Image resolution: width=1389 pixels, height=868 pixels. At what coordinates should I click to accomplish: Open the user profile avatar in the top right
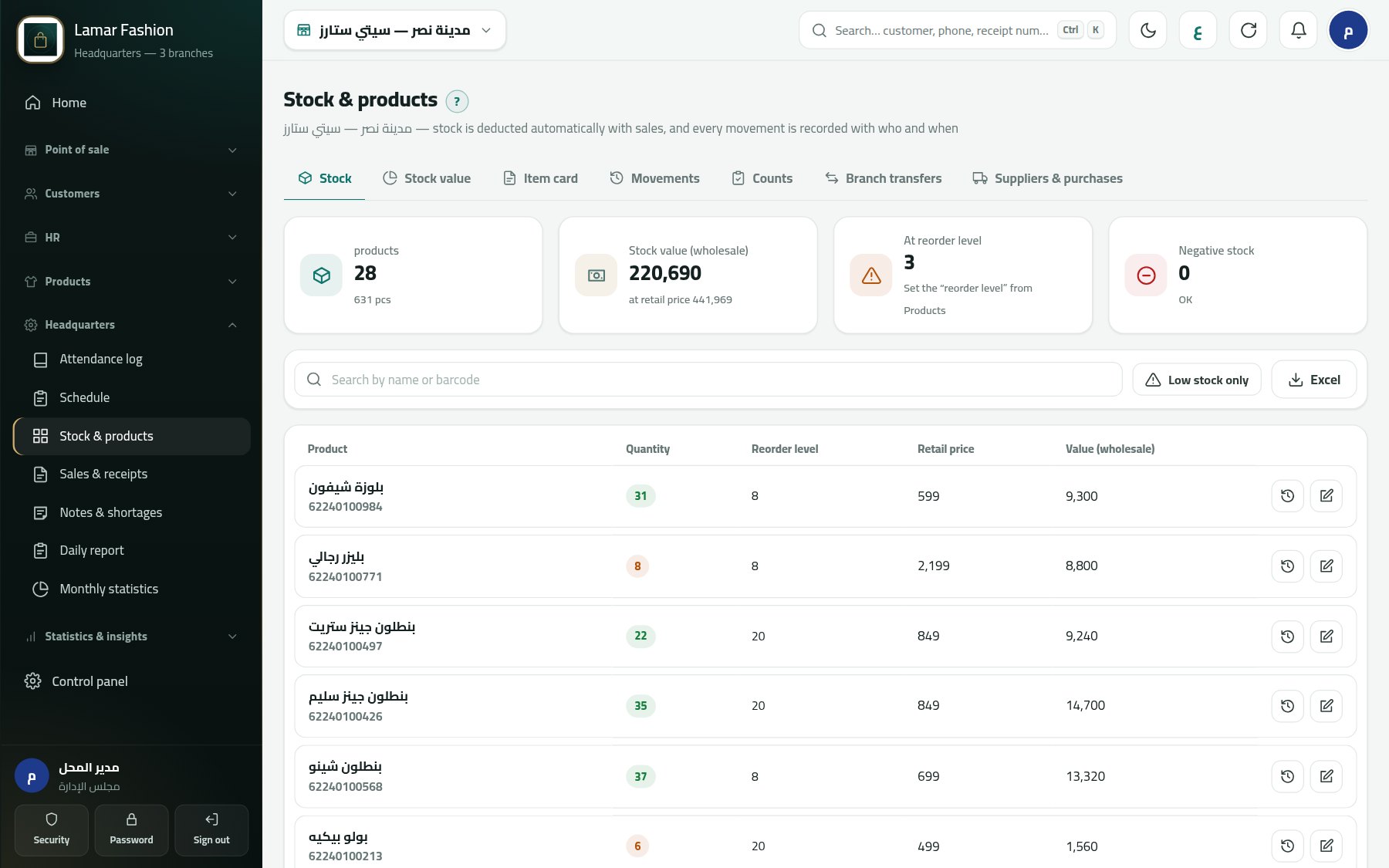pyautogui.click(x=1348, y=30)
